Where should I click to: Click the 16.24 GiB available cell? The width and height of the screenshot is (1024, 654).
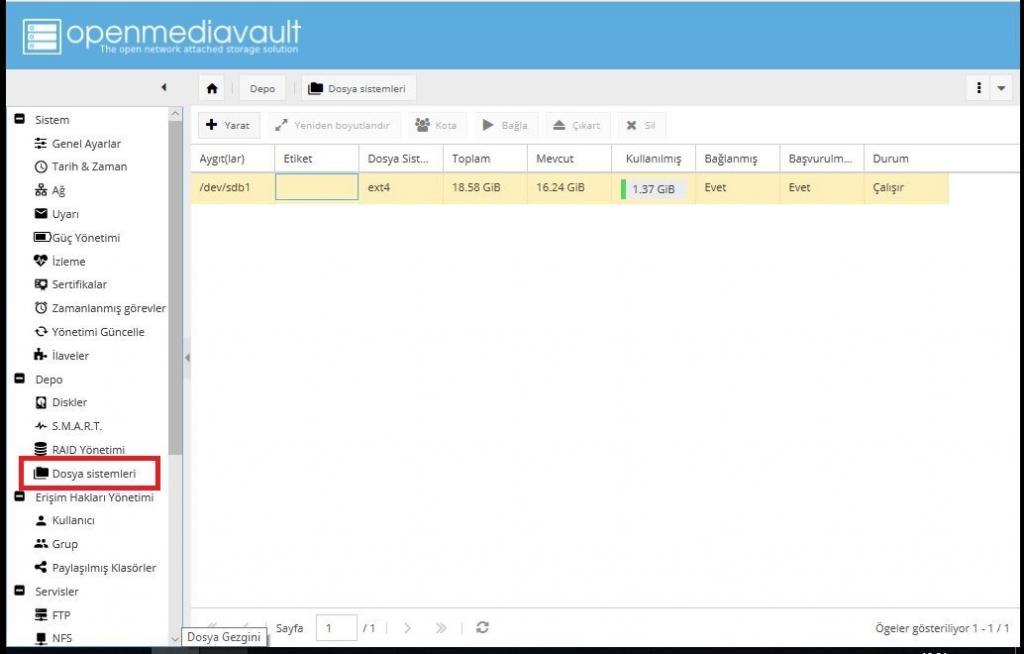569,188
